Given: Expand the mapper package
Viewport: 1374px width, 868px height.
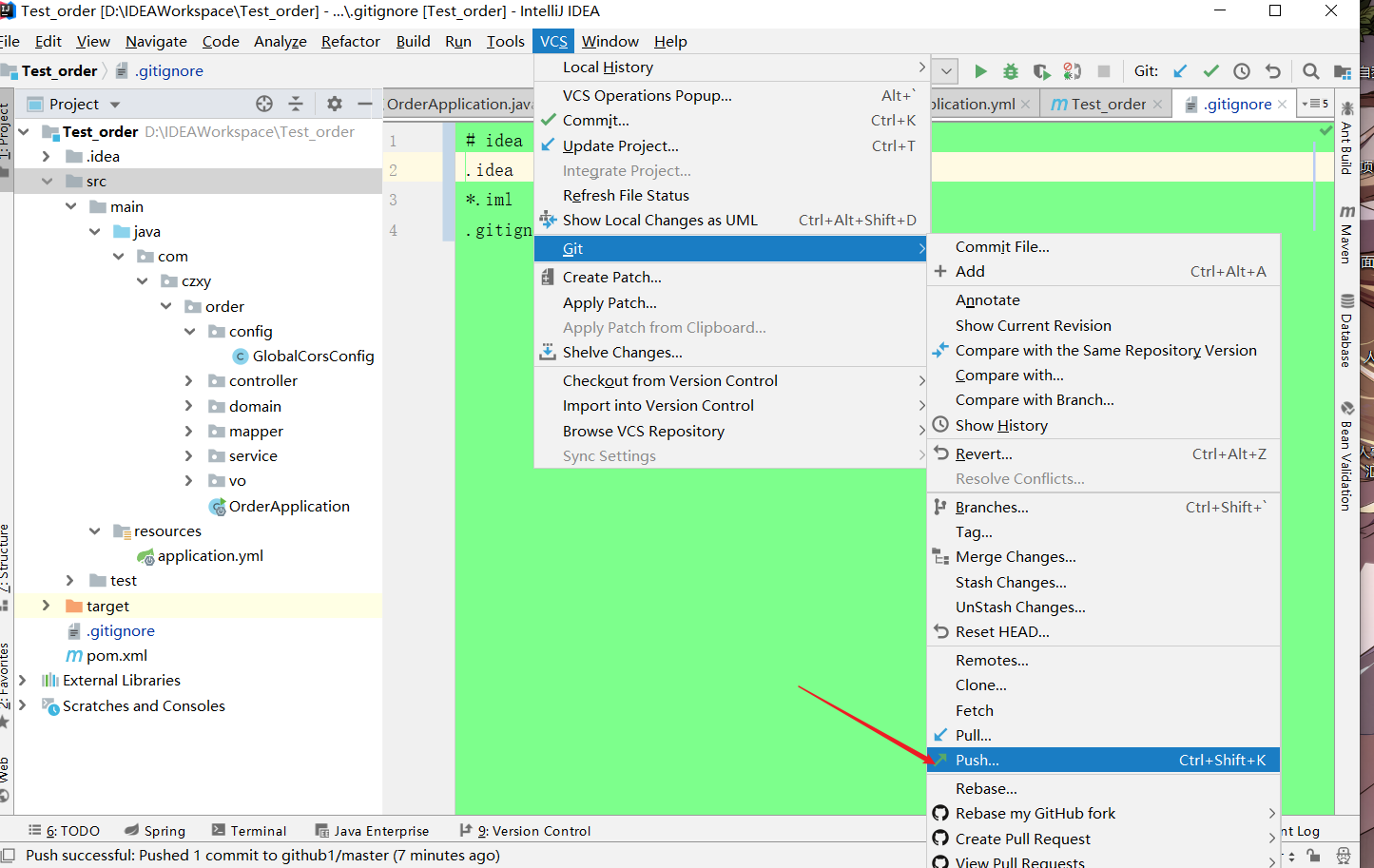Looking at the screenshot, I should 188,431.
